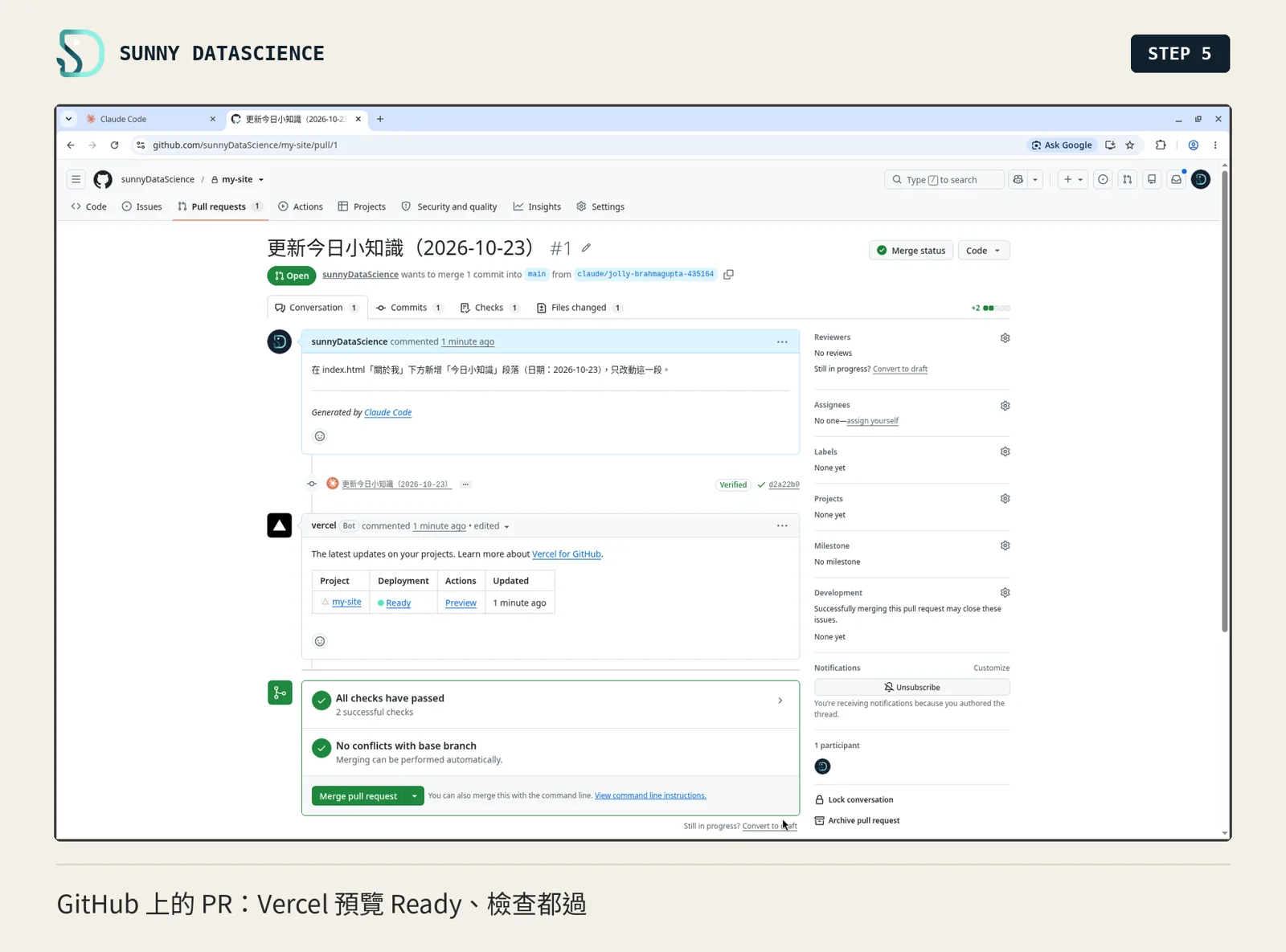Viewport: 1286px width, 952px height.
Task: Open the Assignees gear settings
Action: [x=1005, y=406]
